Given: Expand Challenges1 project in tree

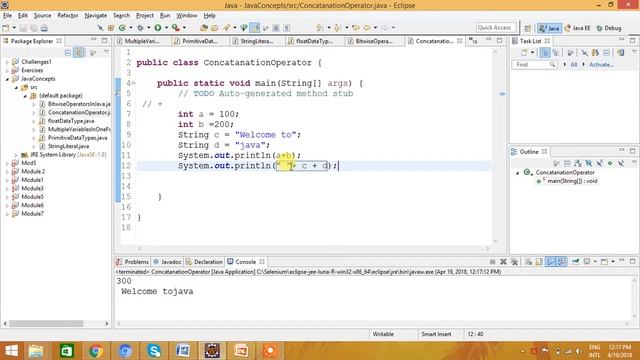Looking at the screenshot, I should (x=7, y=62).
